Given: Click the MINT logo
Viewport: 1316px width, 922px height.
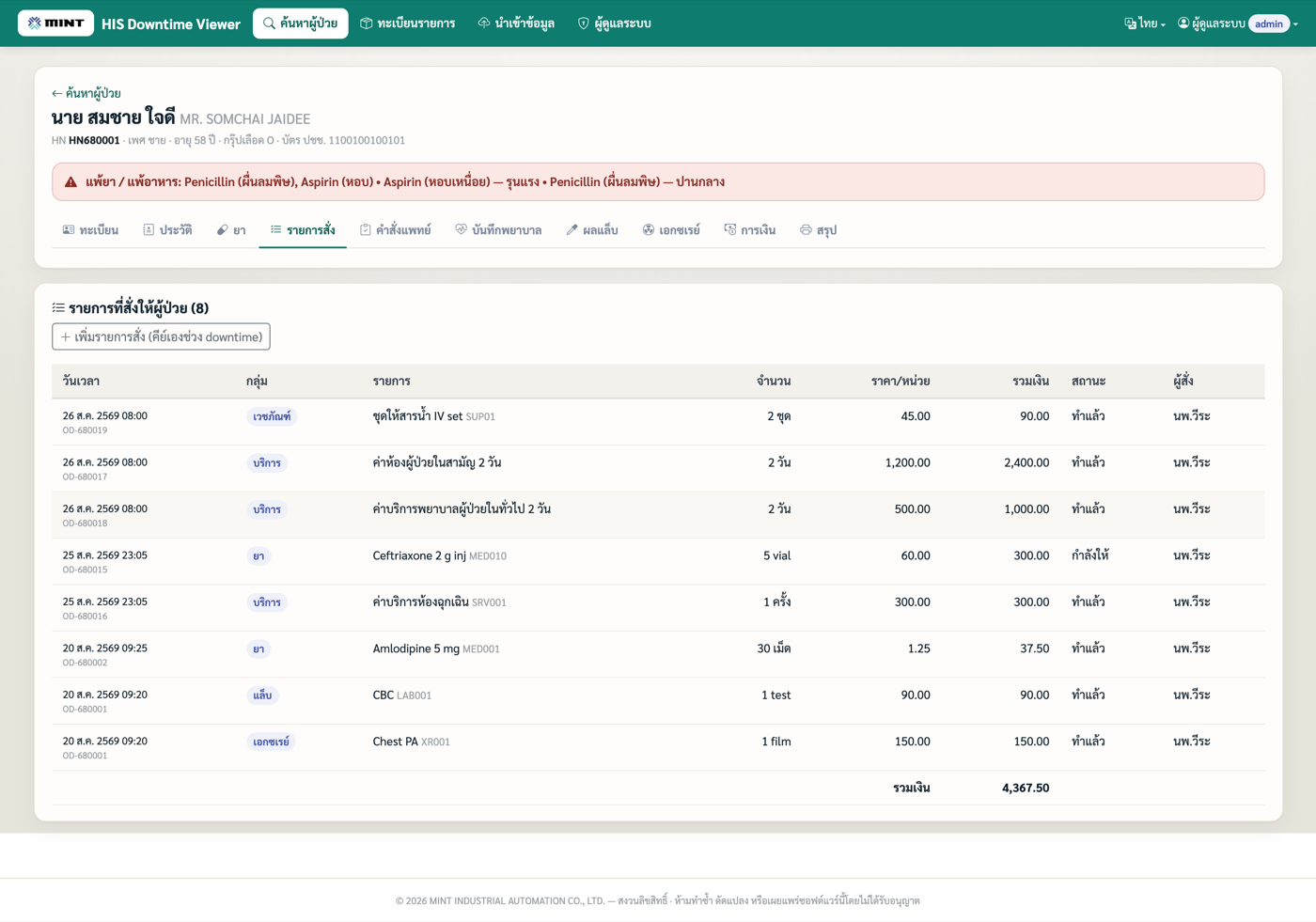Looking at the screenshot, I should (x=55, y=23).
